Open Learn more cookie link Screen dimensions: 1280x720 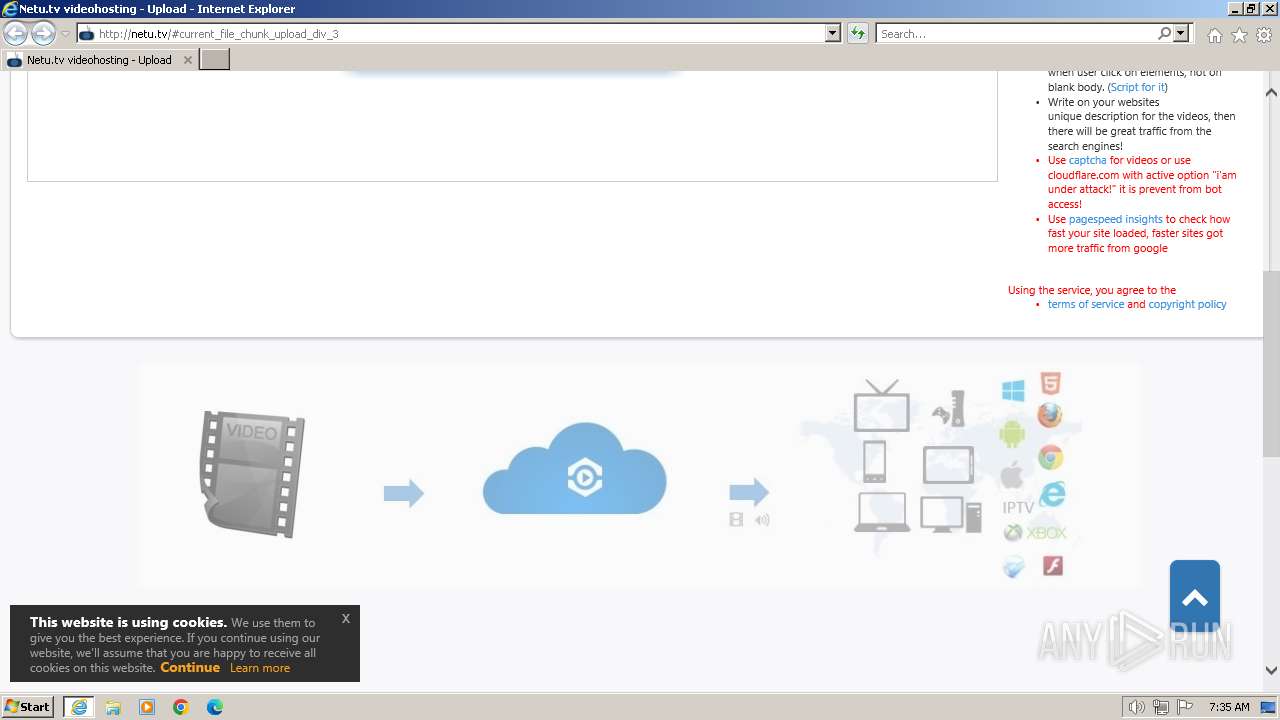[x=260, y=668]
